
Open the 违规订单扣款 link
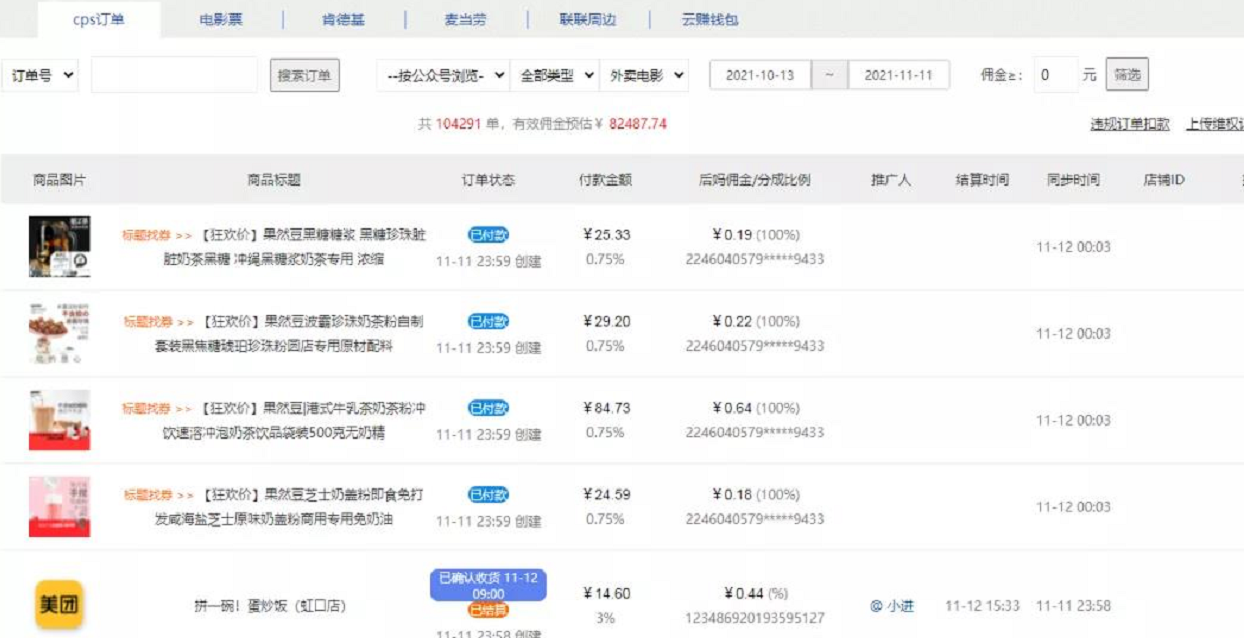point(1130,124)
